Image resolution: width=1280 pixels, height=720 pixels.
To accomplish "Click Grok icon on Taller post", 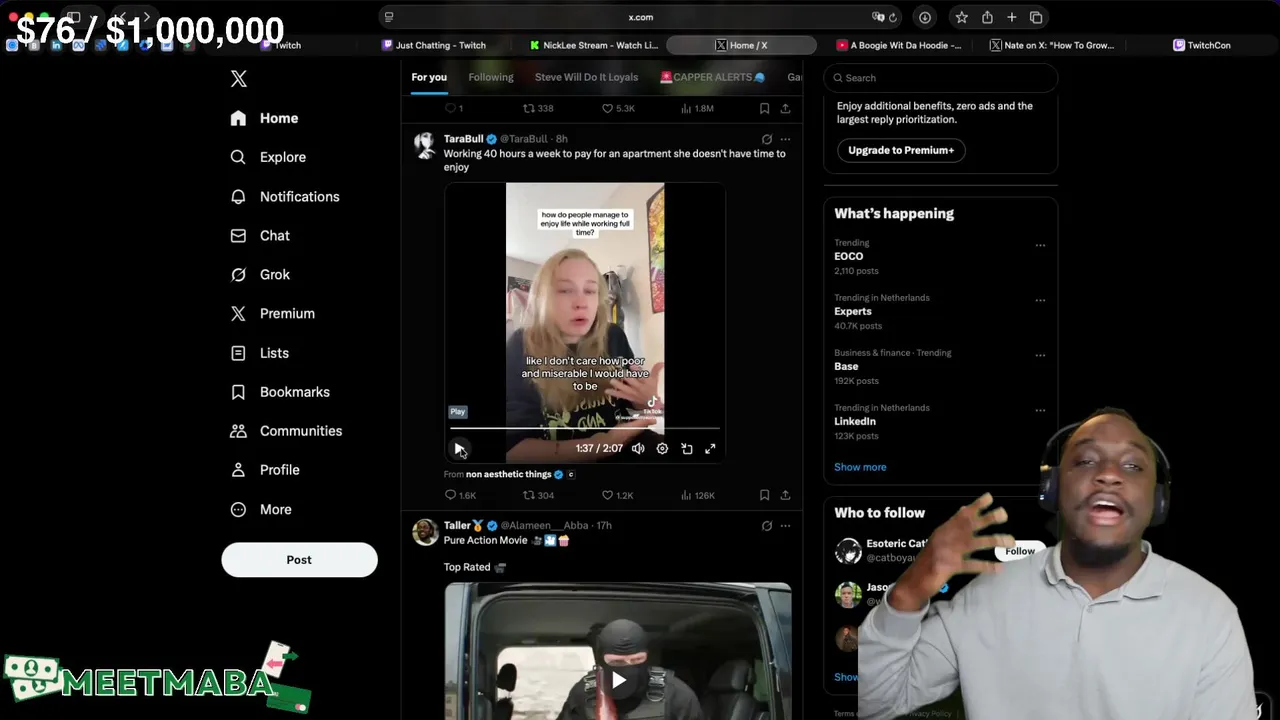I will (x=767, y=525).
